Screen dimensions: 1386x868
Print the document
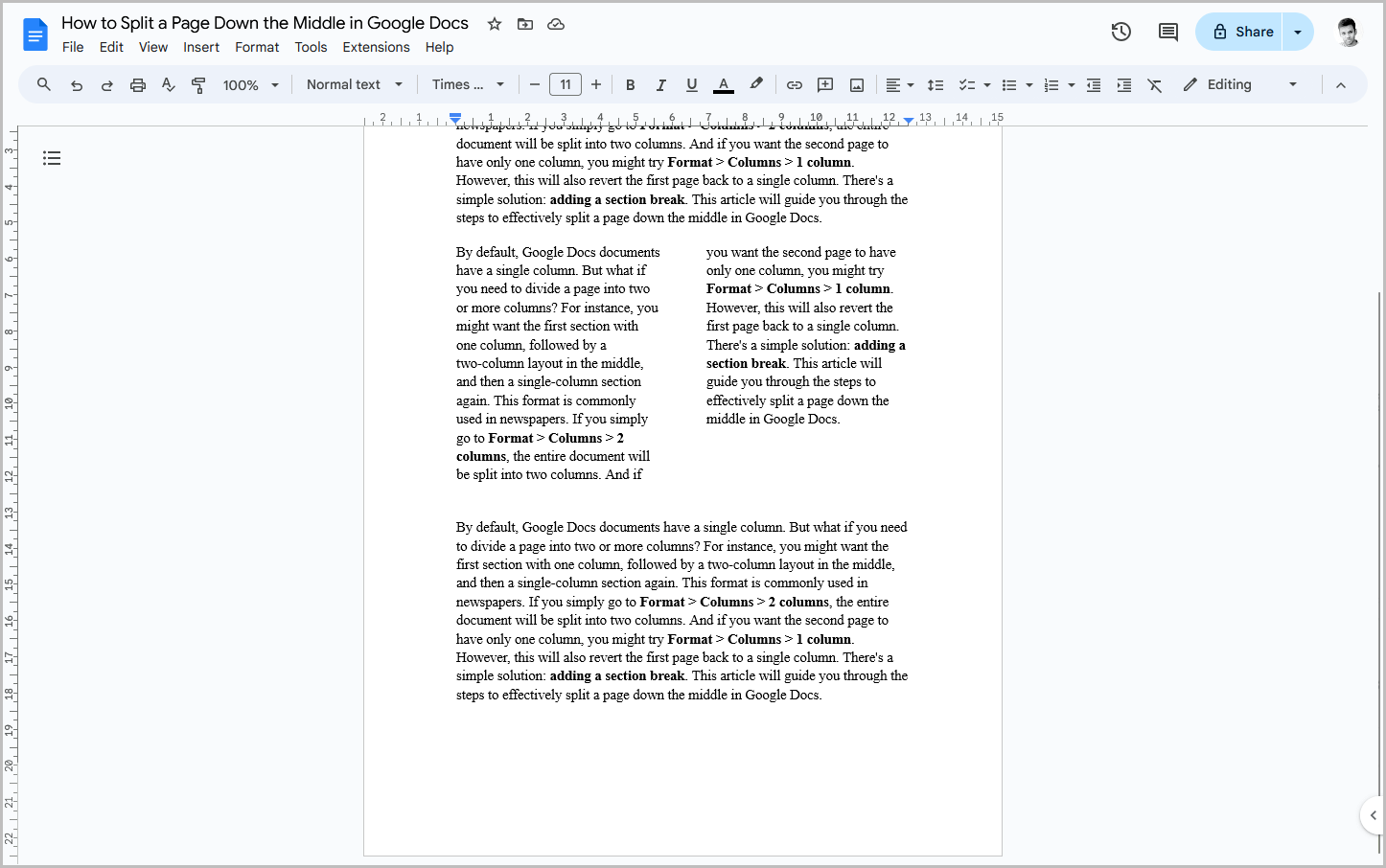138,85
